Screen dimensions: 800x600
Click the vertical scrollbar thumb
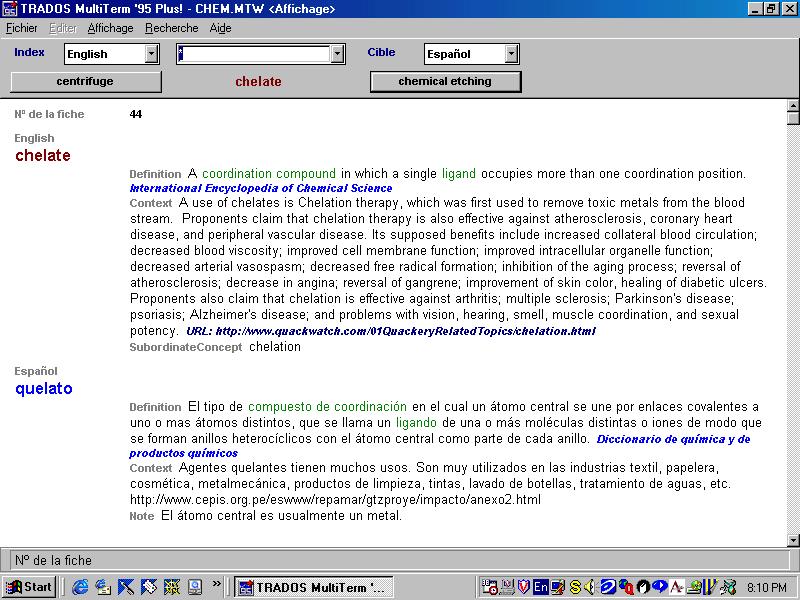coord(793,118)
